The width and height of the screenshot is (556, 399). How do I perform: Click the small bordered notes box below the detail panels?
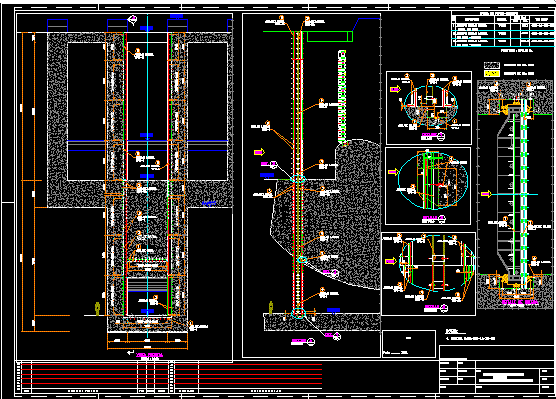[409, 344]
